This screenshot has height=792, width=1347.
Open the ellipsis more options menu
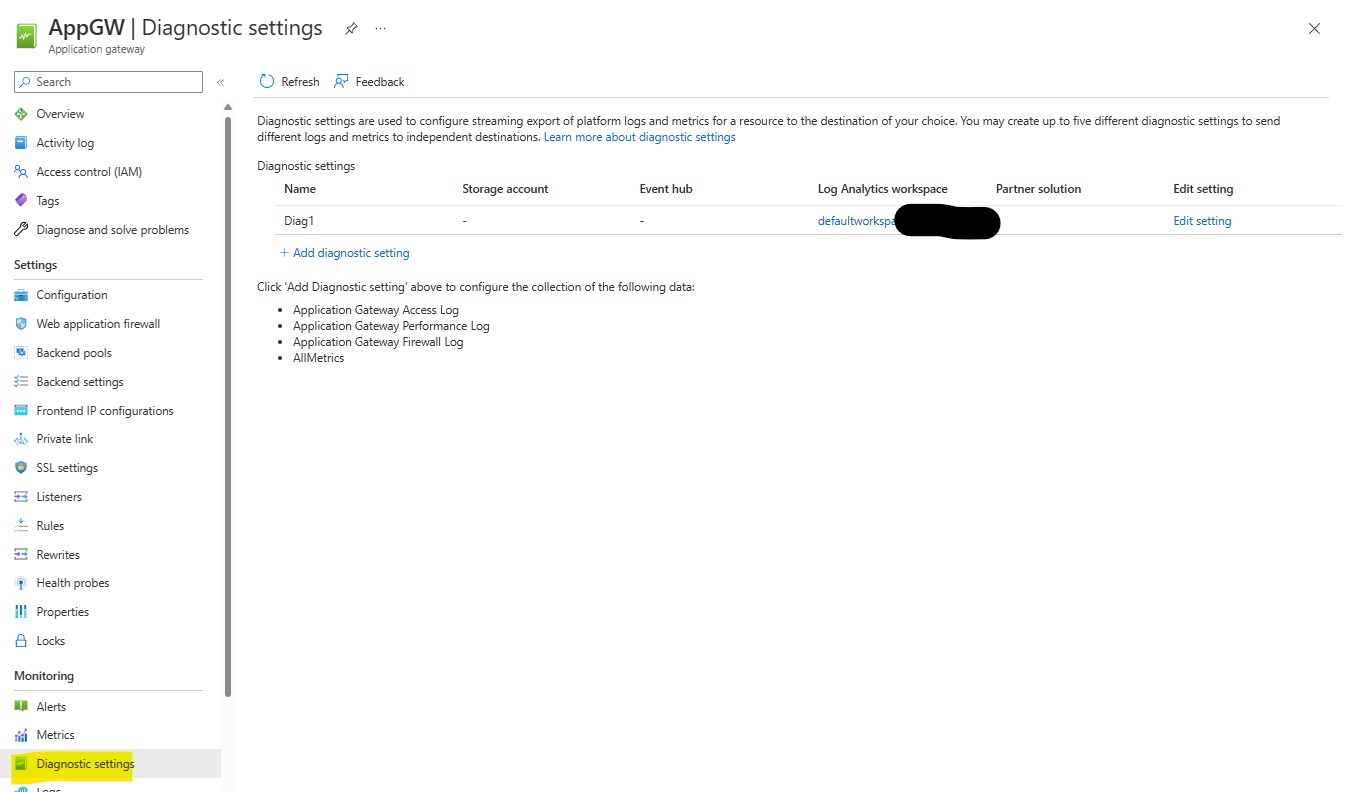380,29
